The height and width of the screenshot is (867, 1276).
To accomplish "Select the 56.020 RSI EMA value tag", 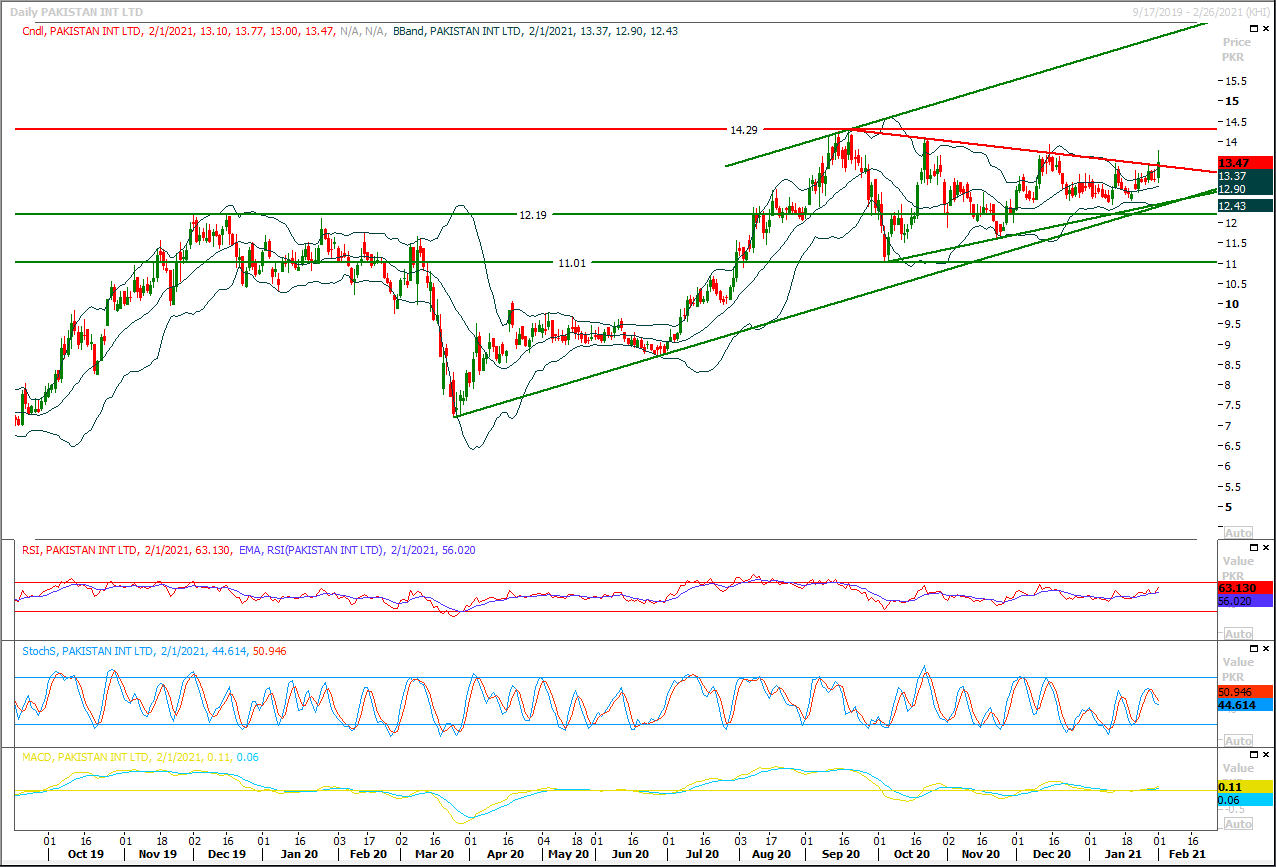I will [1245, 601].
